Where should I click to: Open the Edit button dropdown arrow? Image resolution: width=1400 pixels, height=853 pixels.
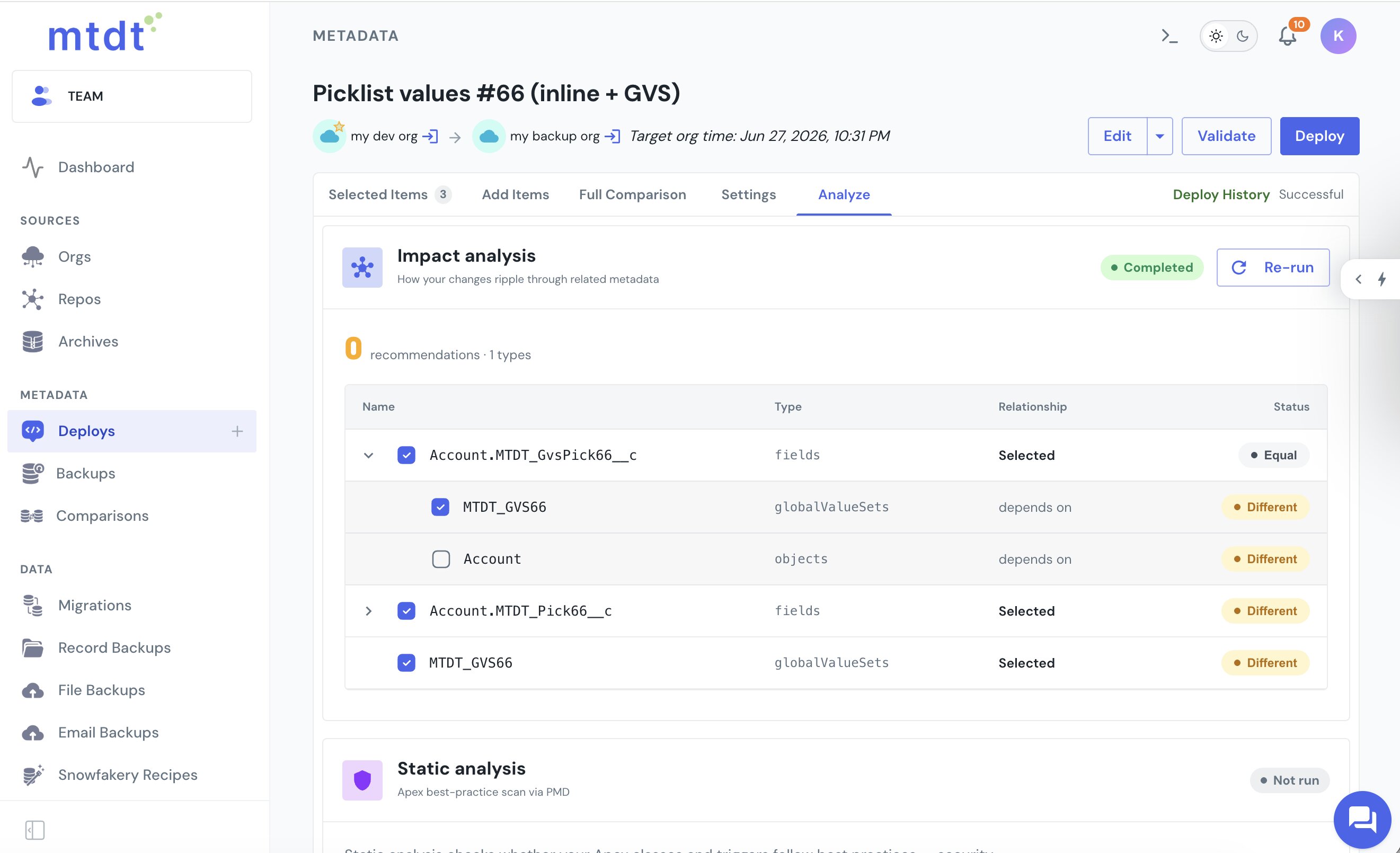pyautogui.click(x=1159, y=136)
